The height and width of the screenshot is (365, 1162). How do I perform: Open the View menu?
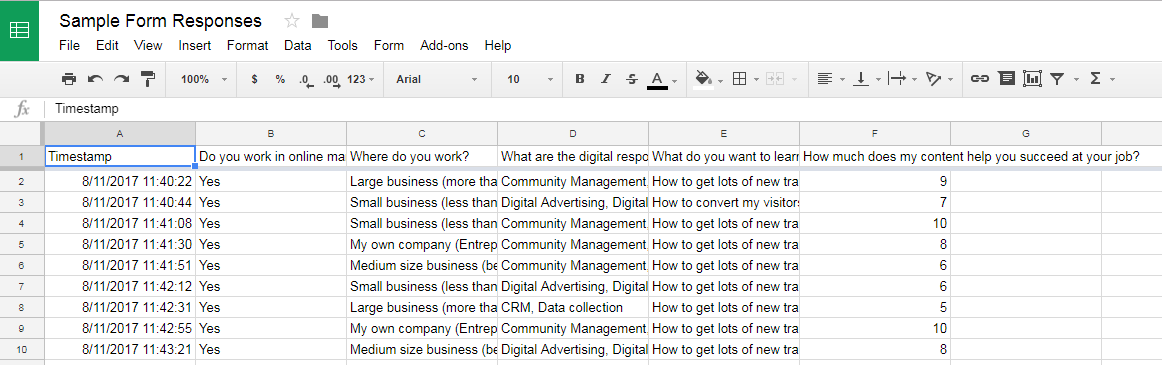pos(148,46)
